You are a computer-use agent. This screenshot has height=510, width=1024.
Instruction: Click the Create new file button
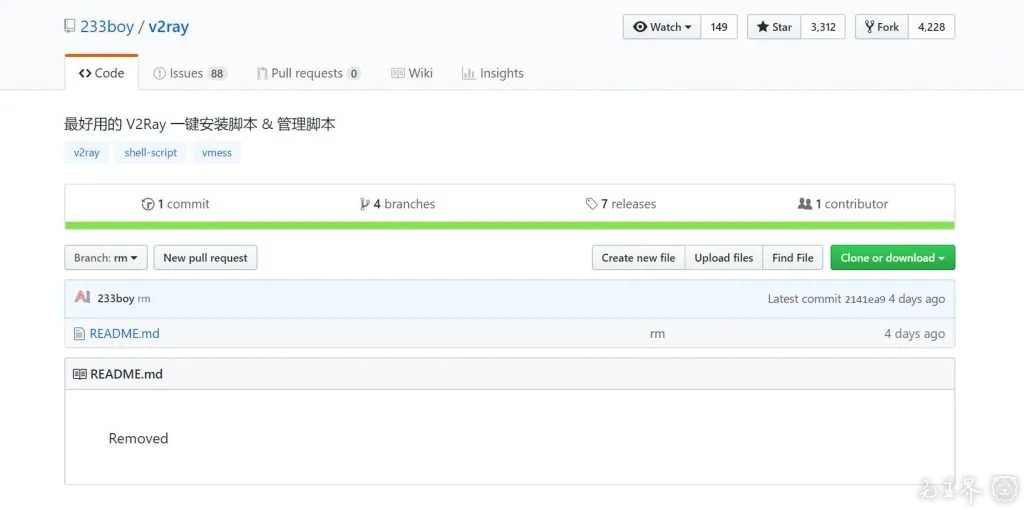(638, 257)
